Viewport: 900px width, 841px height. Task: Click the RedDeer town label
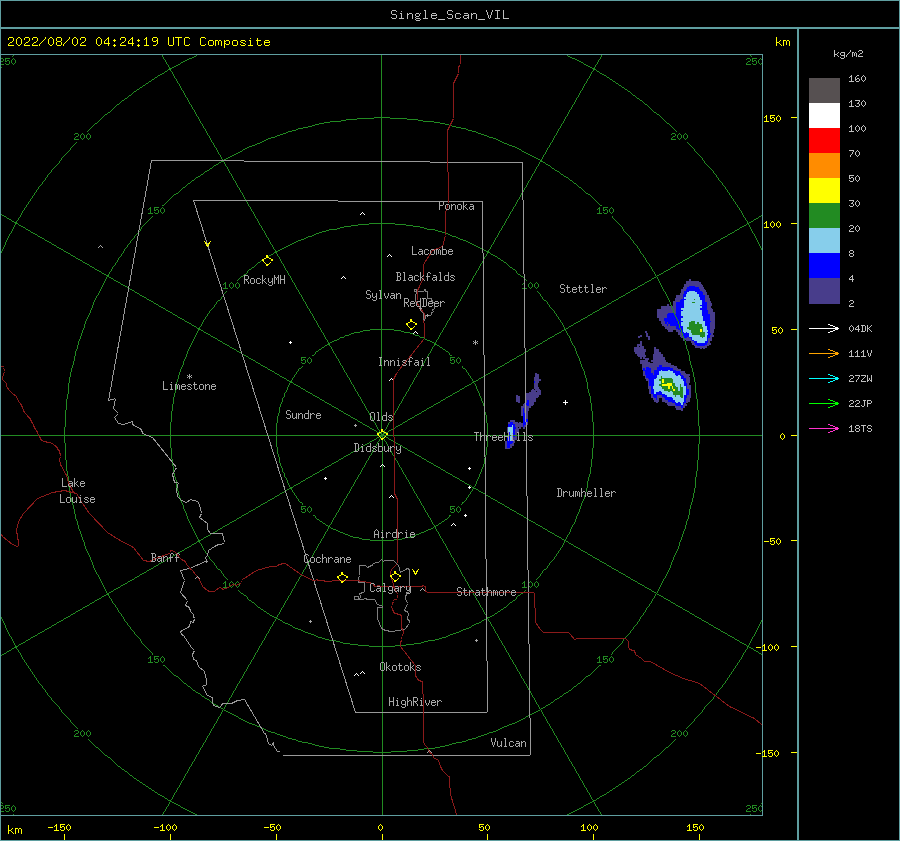(424, 303)
